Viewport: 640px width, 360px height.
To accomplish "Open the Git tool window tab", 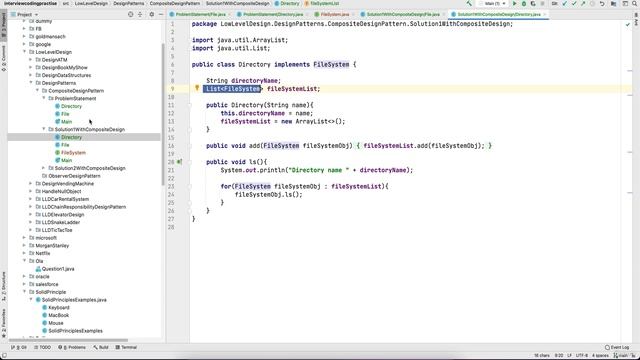I will (19, 347).
